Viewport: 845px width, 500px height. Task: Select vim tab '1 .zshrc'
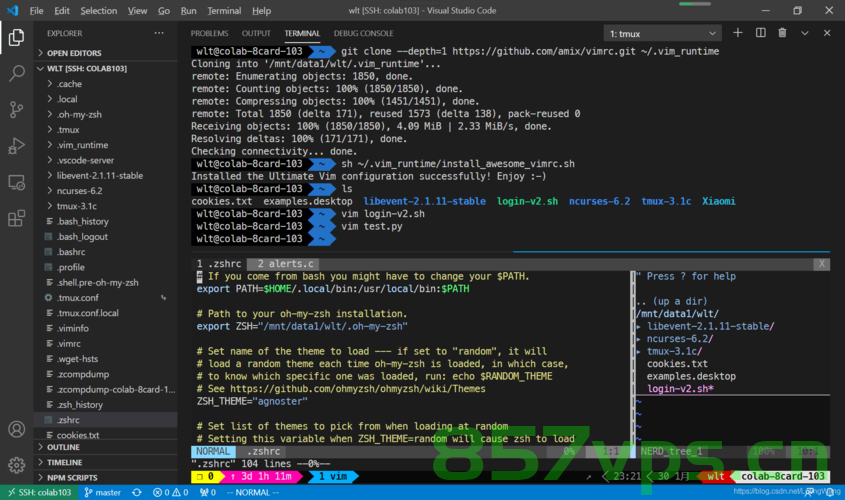click(219, 264)
